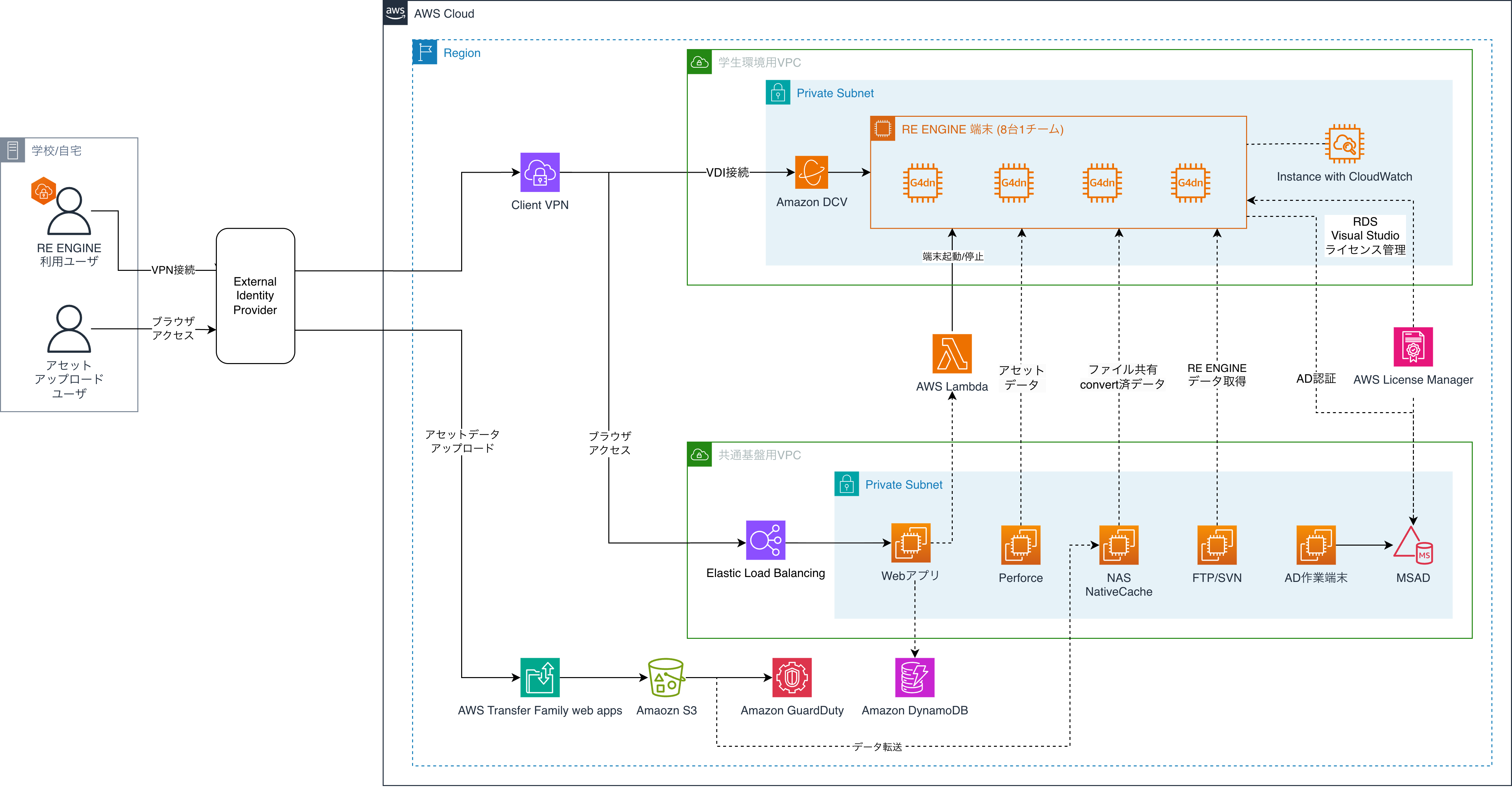The width and height of the screenshot is (1512, 787).
Task: Select the RDS Visual Studio license label
Action: pyautogui.click(x=1365, y=235)
